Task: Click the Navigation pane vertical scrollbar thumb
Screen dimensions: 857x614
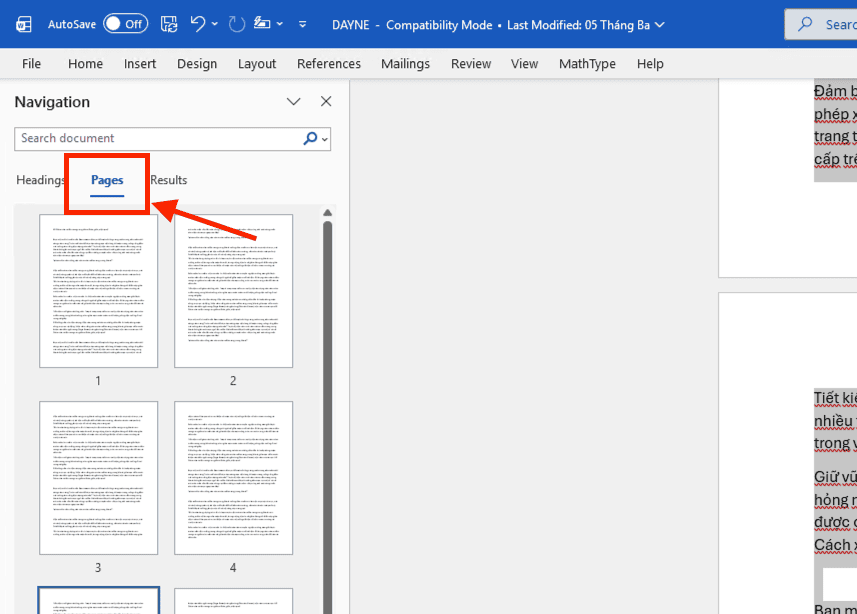Action: click(327, 417)
